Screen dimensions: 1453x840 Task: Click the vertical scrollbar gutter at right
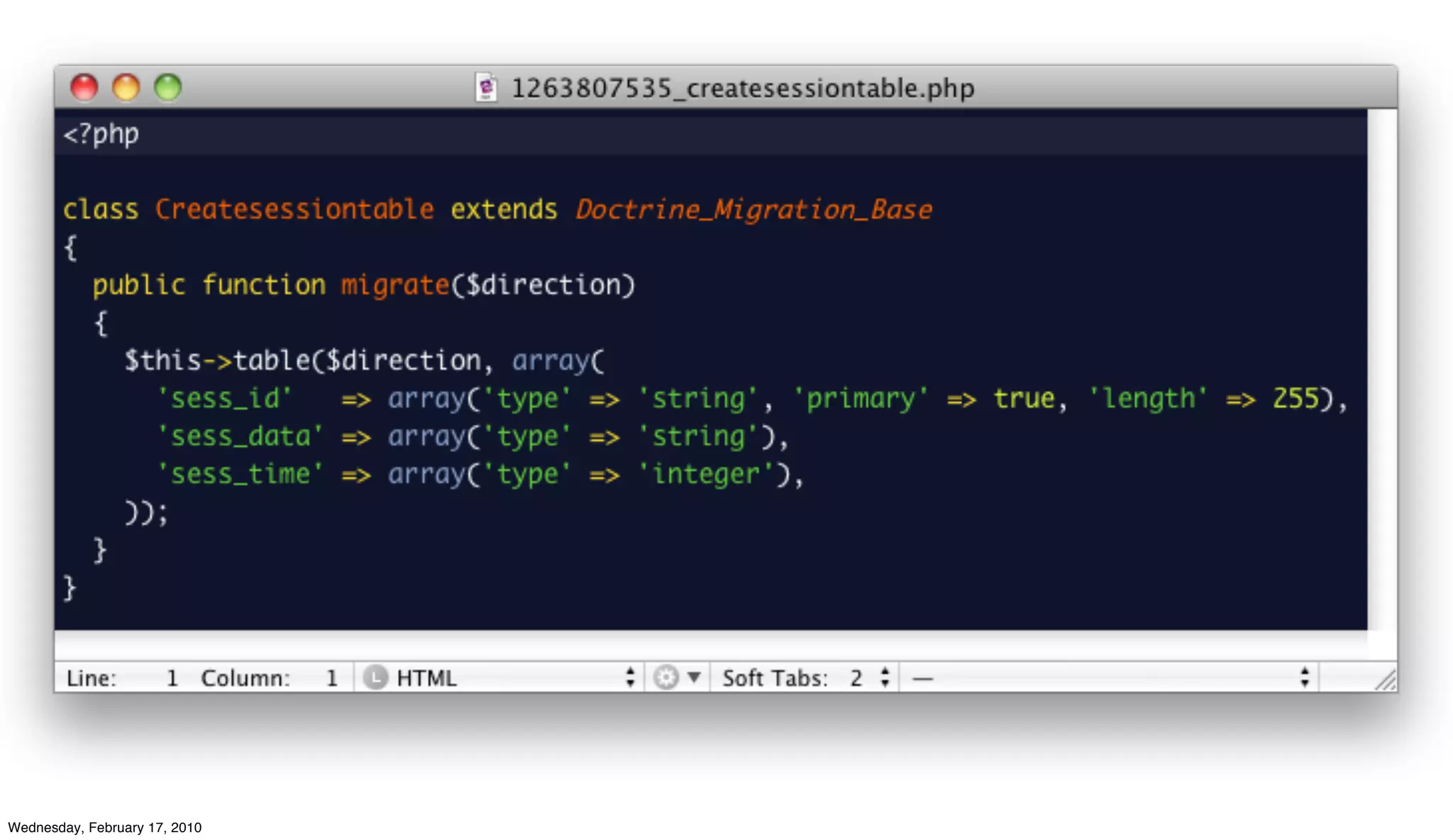[x=1381, y=369]
